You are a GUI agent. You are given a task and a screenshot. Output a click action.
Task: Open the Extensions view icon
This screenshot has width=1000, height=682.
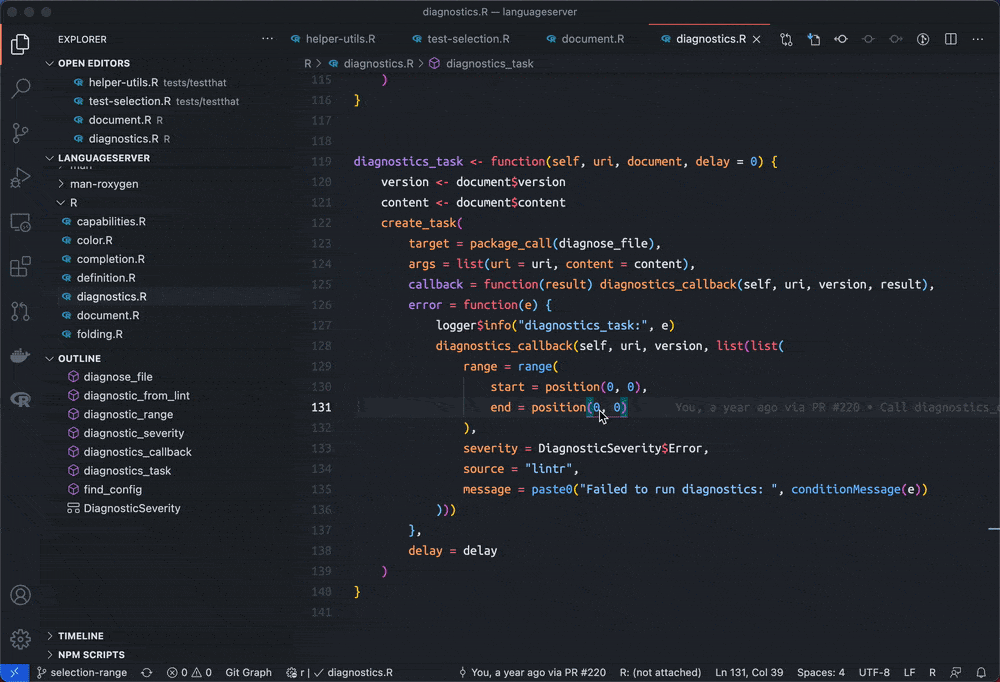[20, 267]
